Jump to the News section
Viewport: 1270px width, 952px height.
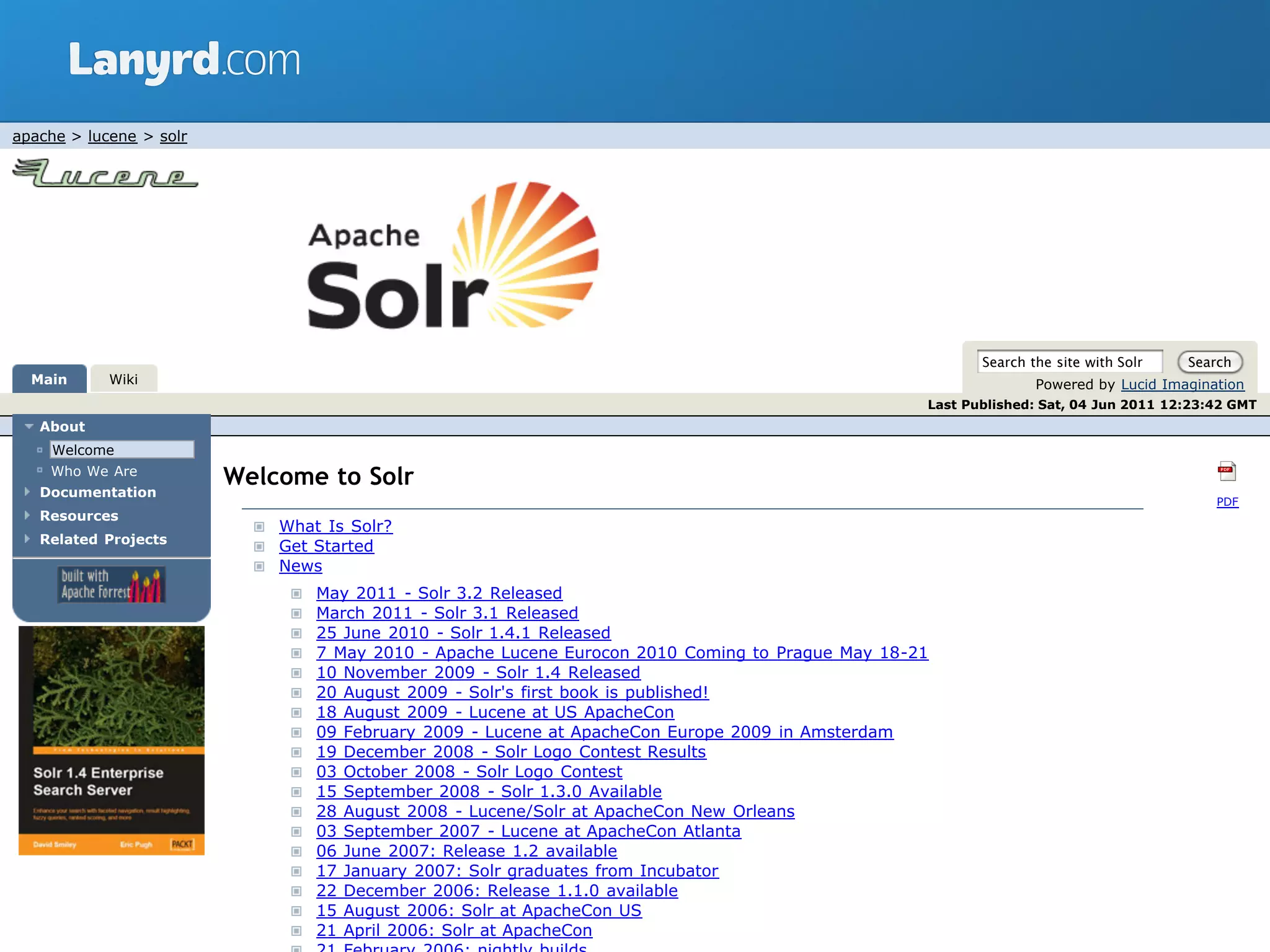[301, 566]
